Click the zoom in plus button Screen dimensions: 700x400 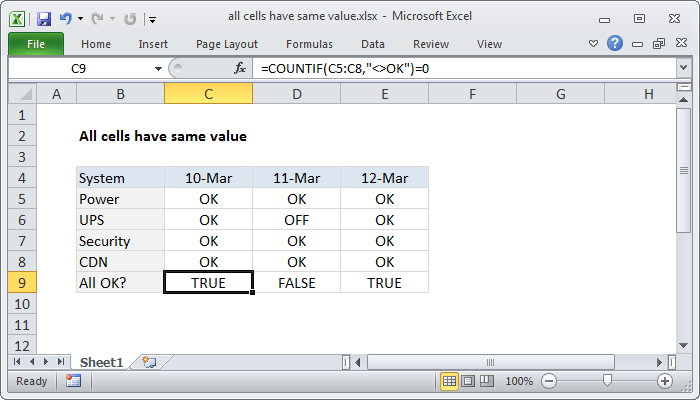click(x=664, y=381)
